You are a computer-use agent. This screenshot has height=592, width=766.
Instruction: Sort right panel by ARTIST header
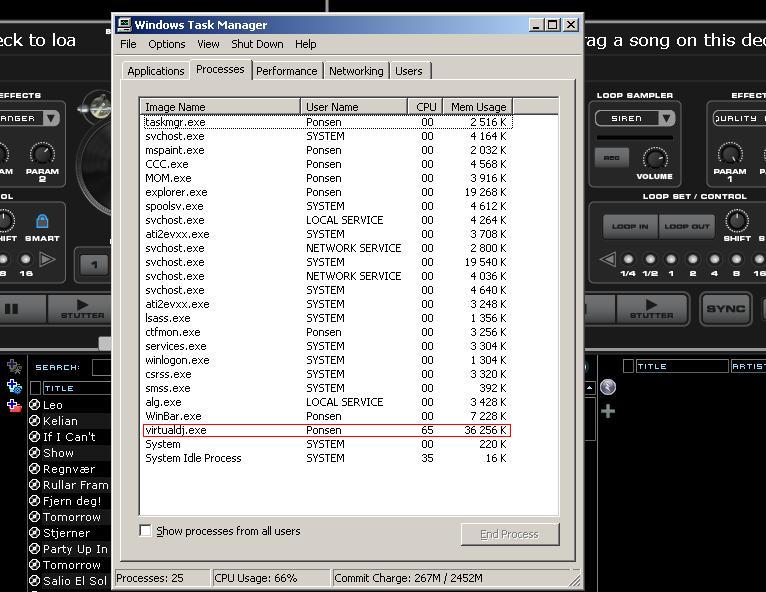tap(748, 366)
